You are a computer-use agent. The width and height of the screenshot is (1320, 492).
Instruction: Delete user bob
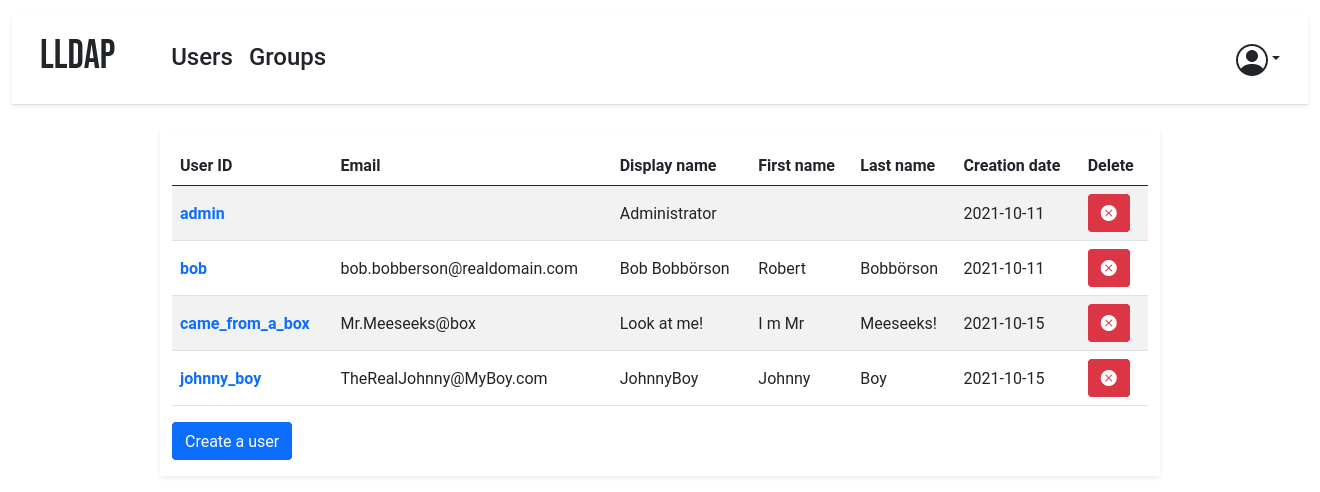(1108, 268)
